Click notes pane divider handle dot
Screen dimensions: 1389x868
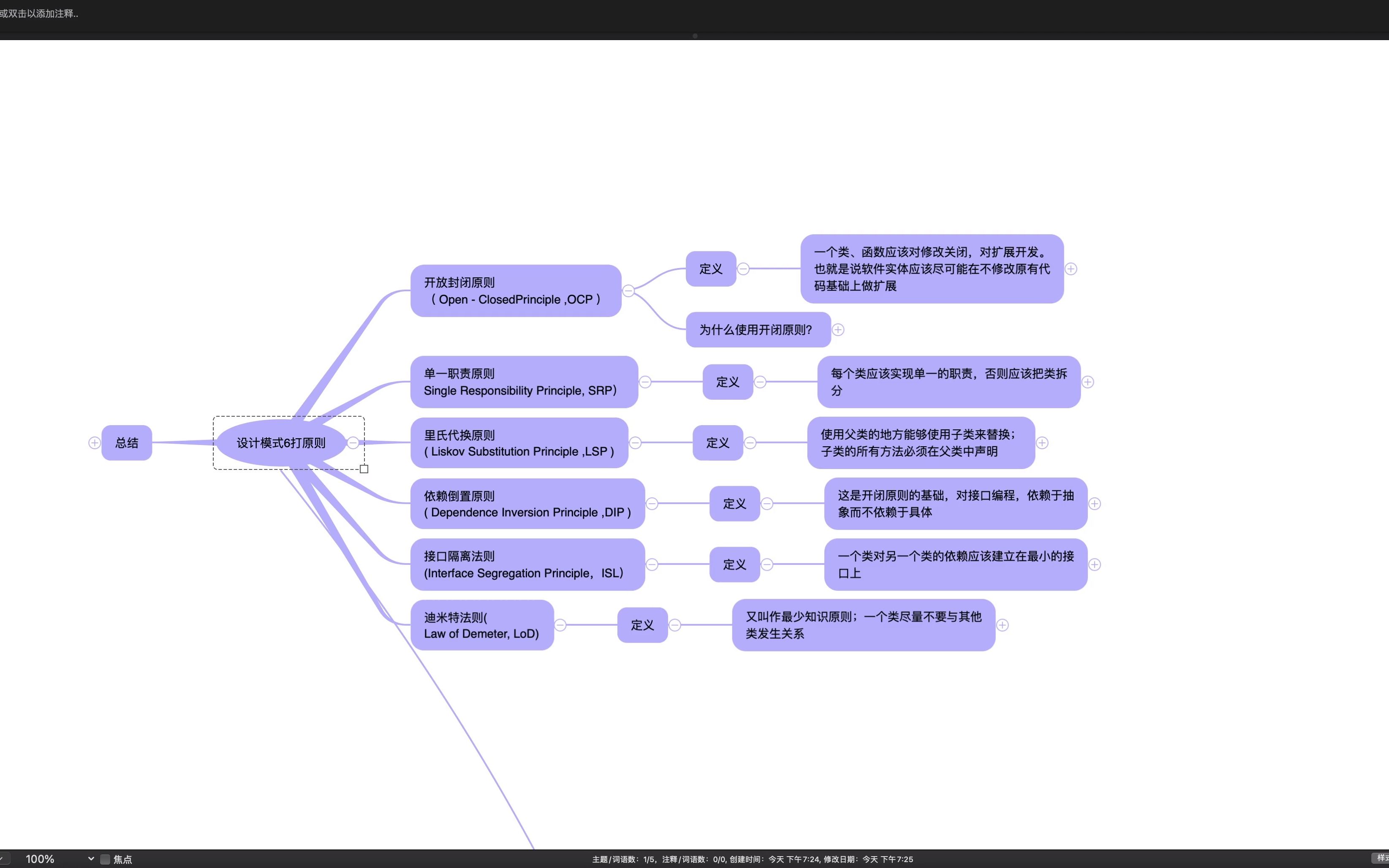click(695, 35)
